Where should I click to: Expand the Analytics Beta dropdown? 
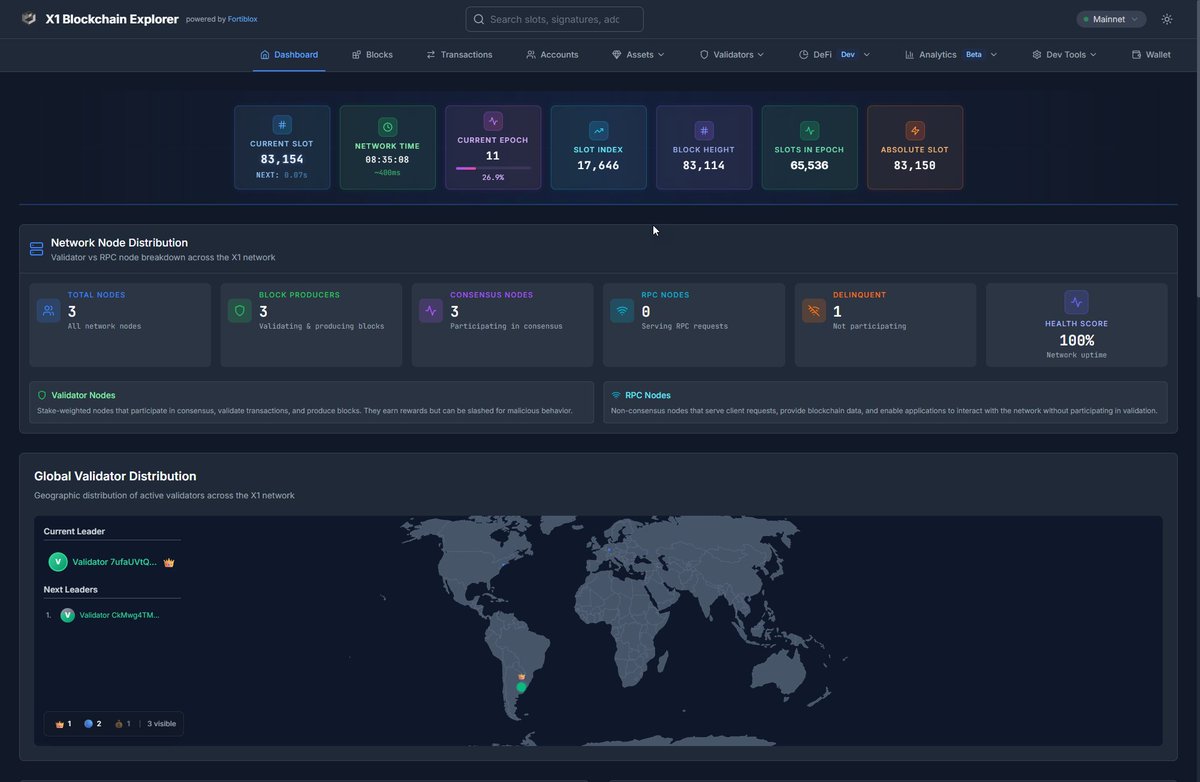946,55
